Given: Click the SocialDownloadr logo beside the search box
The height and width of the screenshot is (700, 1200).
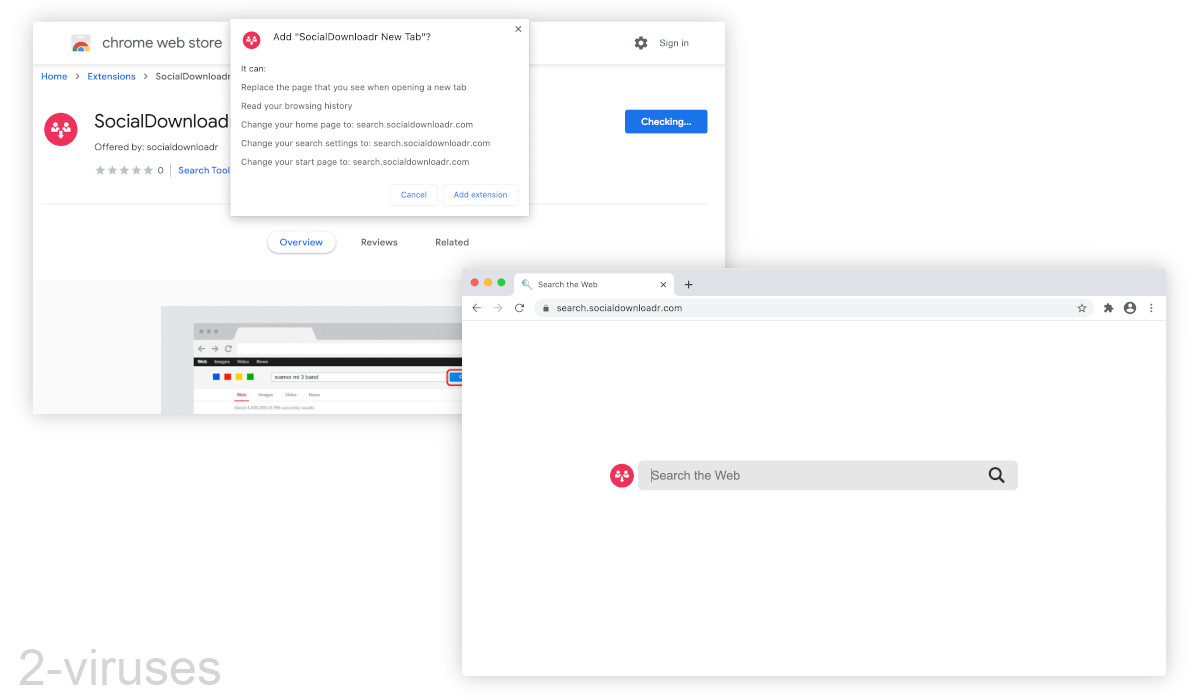Looking at the screenshot, I should [622, 476].
